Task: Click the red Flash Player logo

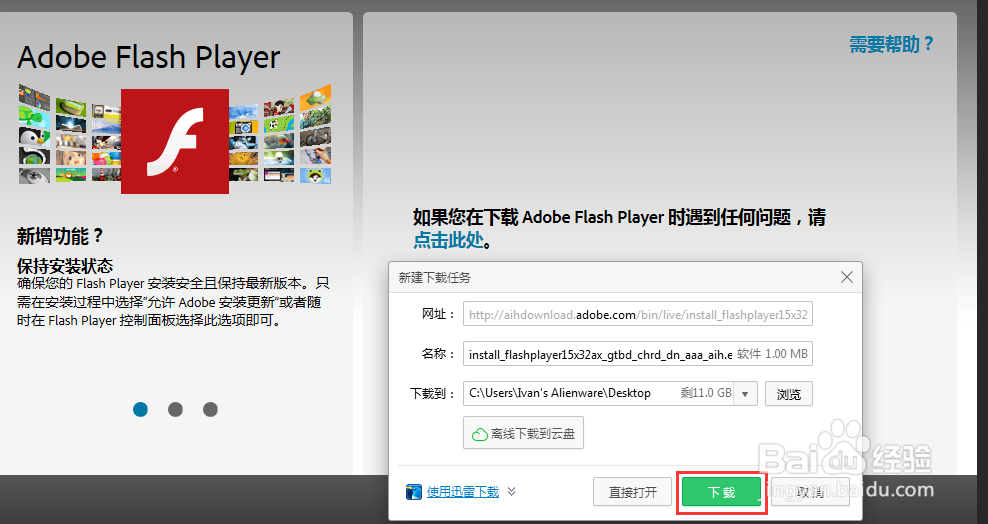Action: coord(175,141)
